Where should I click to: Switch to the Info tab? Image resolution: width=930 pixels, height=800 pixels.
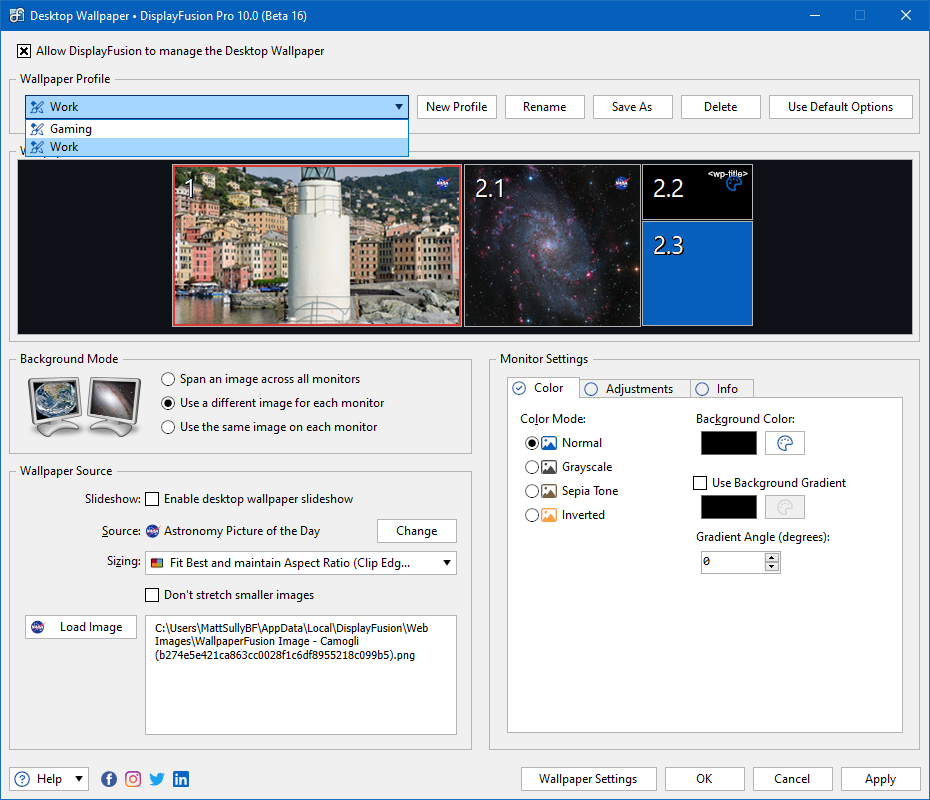(x=722, y=389)
